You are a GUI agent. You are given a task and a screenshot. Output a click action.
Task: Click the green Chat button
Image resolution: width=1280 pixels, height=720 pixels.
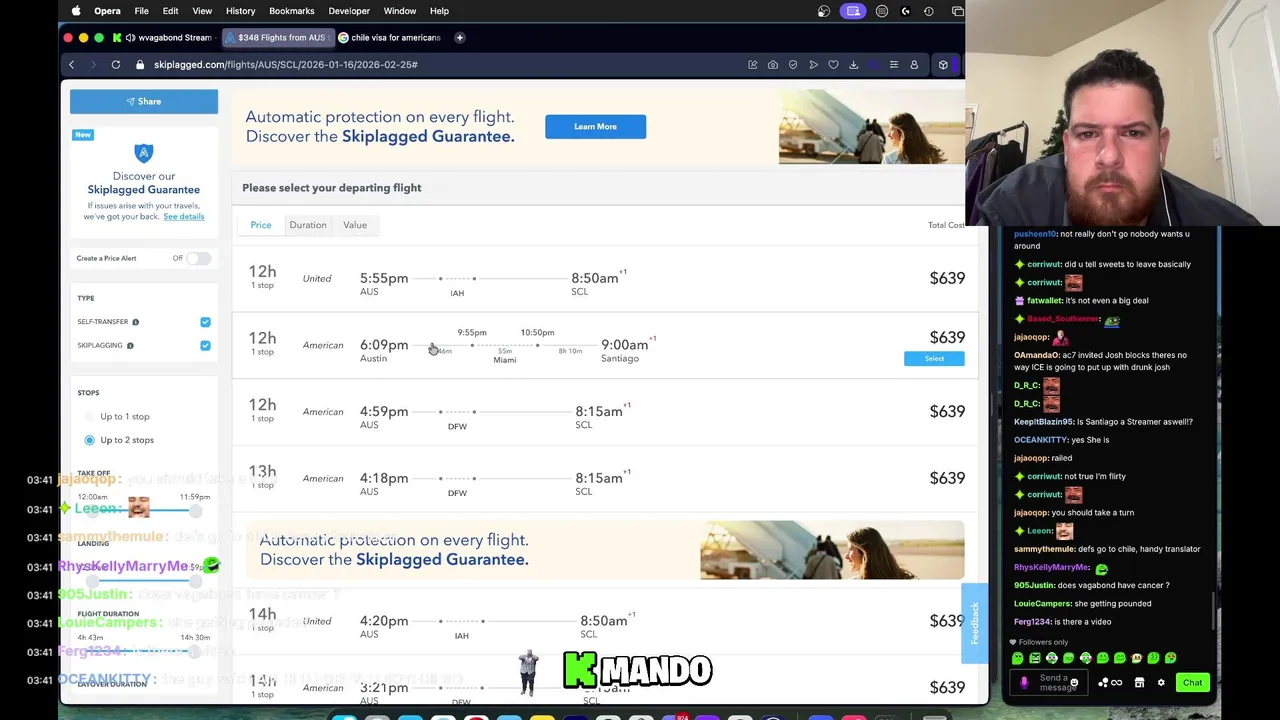point(1192,683)
